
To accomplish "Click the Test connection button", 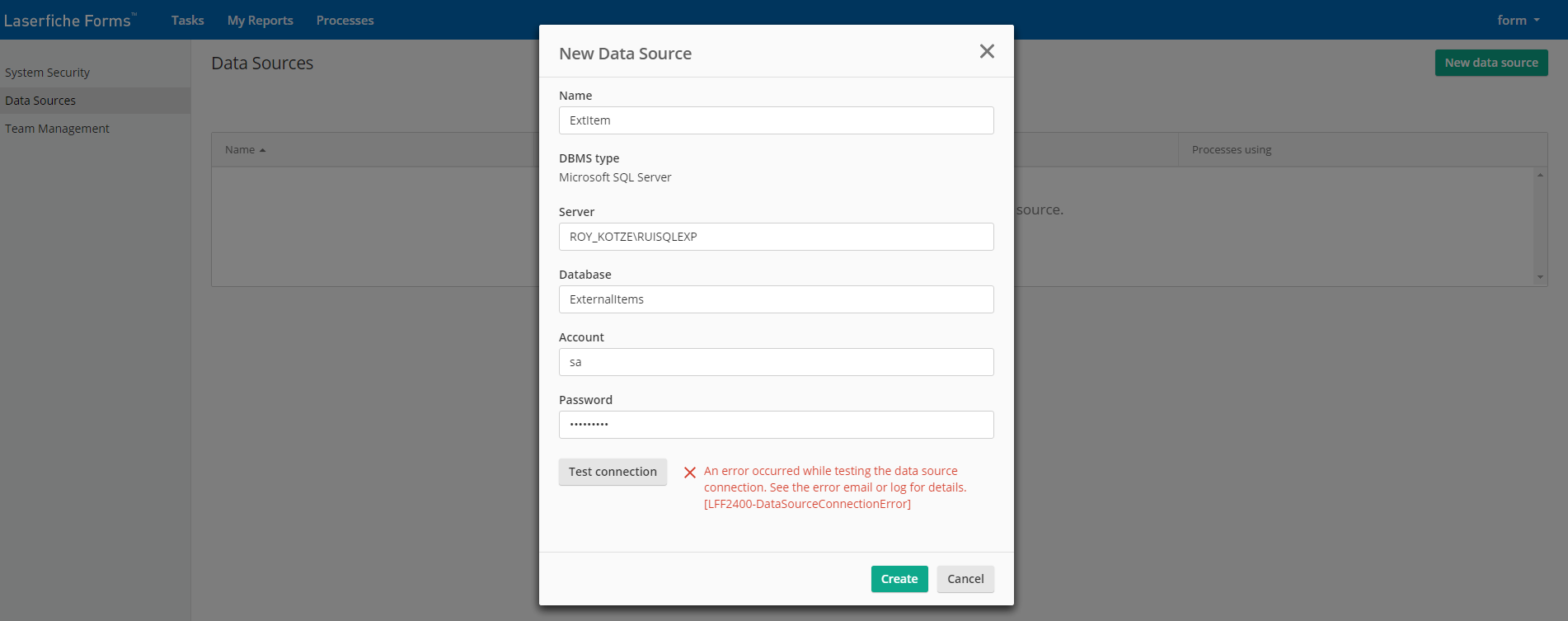I will pyautogui.click(x=613, y=472).
